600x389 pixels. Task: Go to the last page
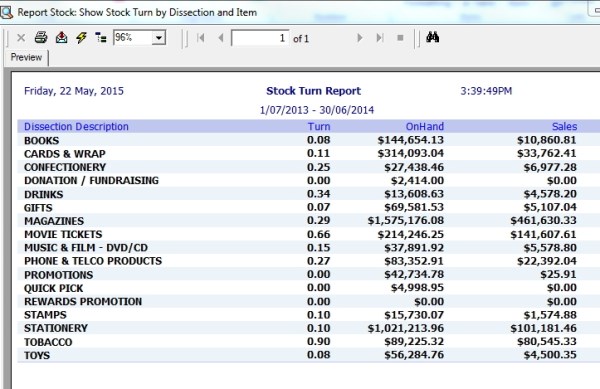[380, 38]
